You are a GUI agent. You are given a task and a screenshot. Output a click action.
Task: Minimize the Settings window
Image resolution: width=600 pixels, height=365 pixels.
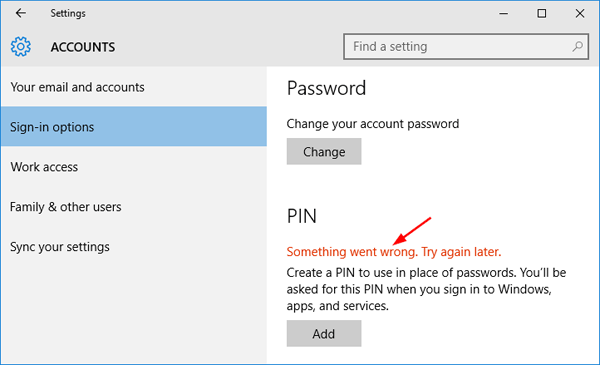pos(504,13)
